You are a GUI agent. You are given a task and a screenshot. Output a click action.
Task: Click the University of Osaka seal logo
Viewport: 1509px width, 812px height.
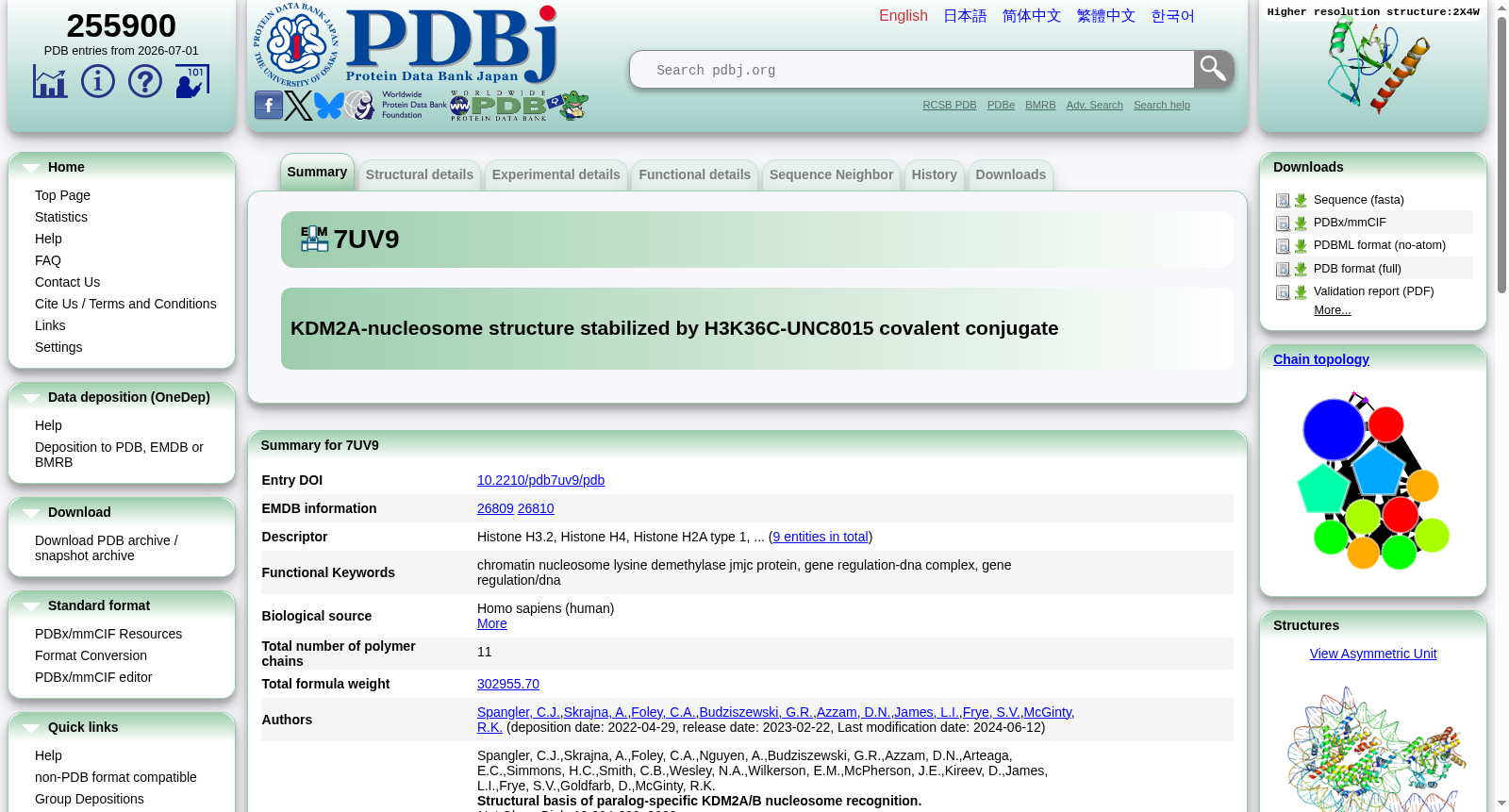(295, 44)
